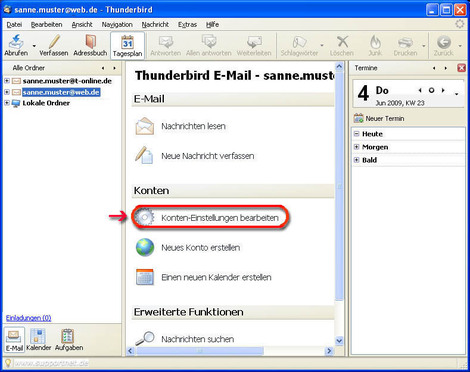Click Neues Konto erstellen link

pos(201,248)
